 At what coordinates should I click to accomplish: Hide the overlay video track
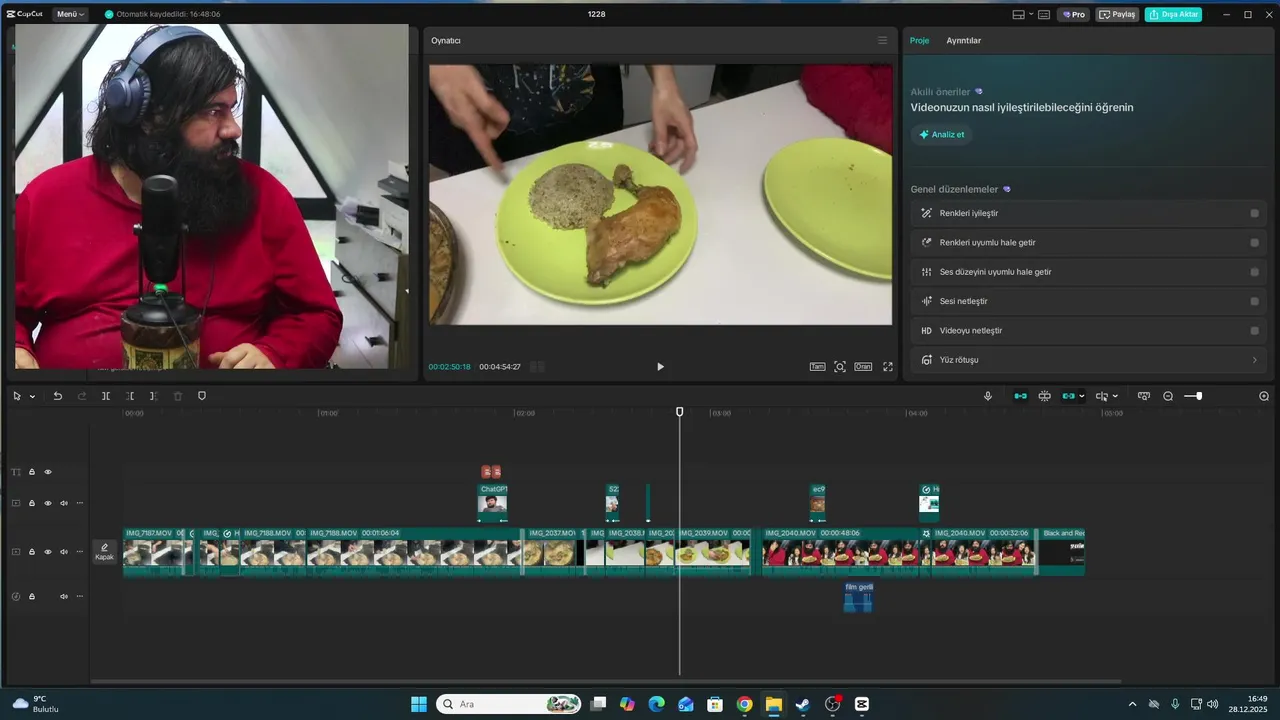(47, 503)
